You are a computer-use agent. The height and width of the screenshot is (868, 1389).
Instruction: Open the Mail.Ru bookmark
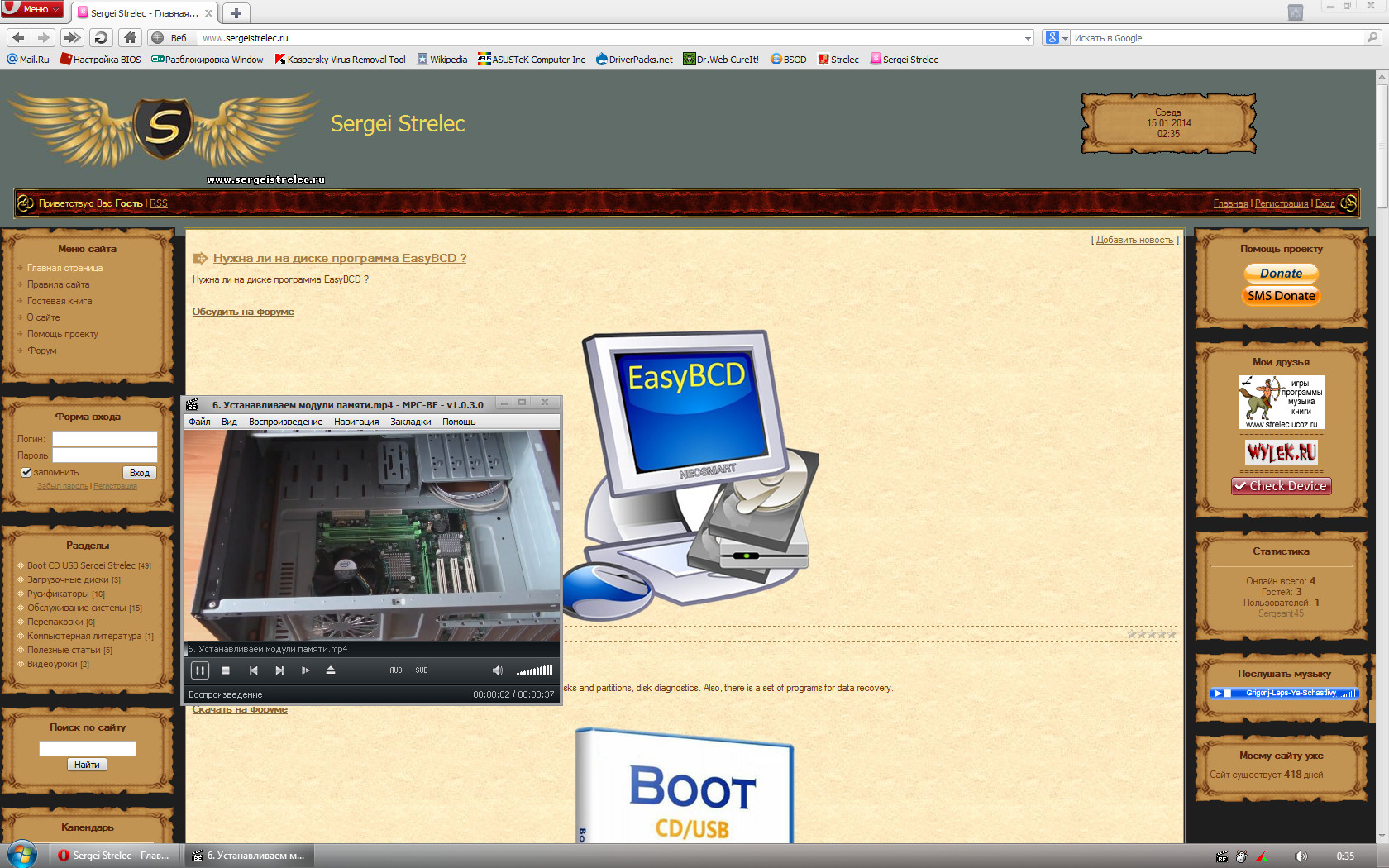[28, 60]
